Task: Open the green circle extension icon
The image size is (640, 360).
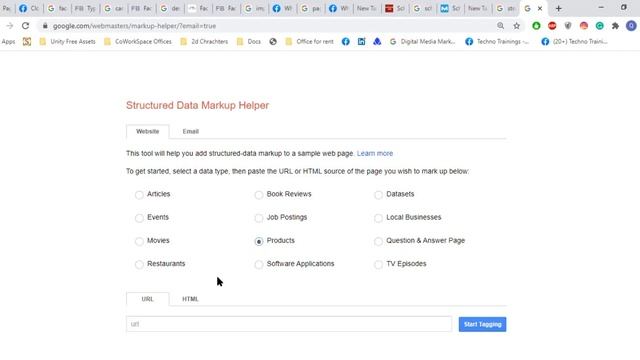Action: (x=536, y=26)
